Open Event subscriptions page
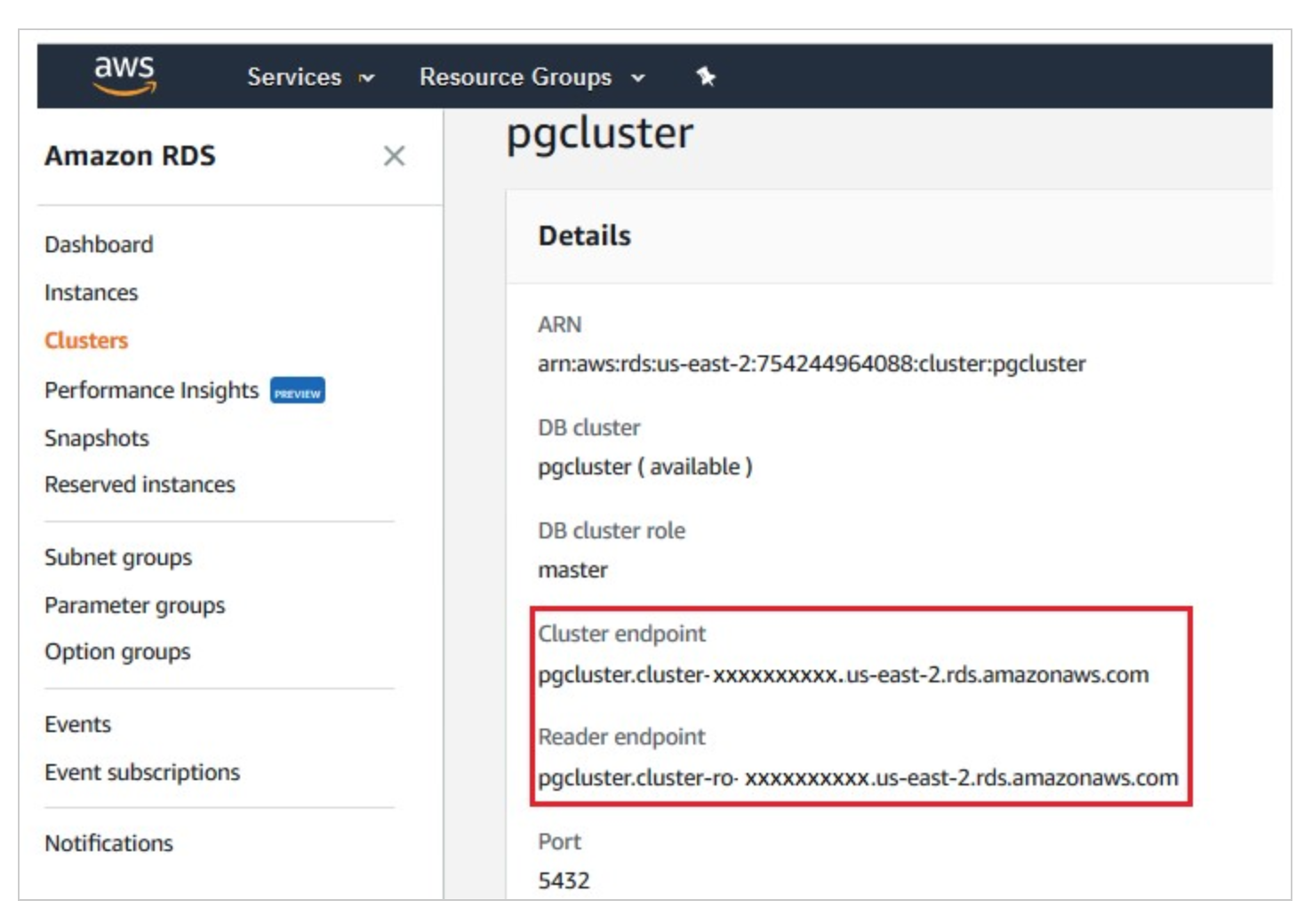 click(x=142, y=772)
